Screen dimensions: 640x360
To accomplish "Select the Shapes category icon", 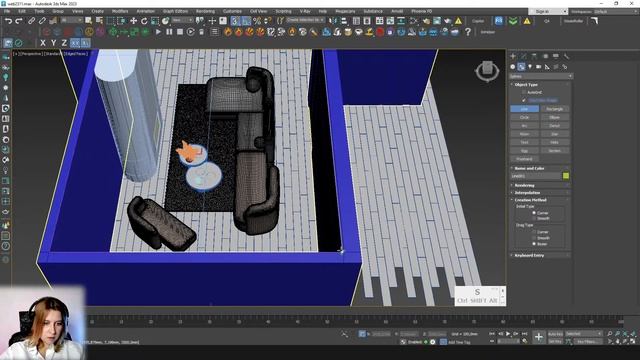I will click(521, 67).
